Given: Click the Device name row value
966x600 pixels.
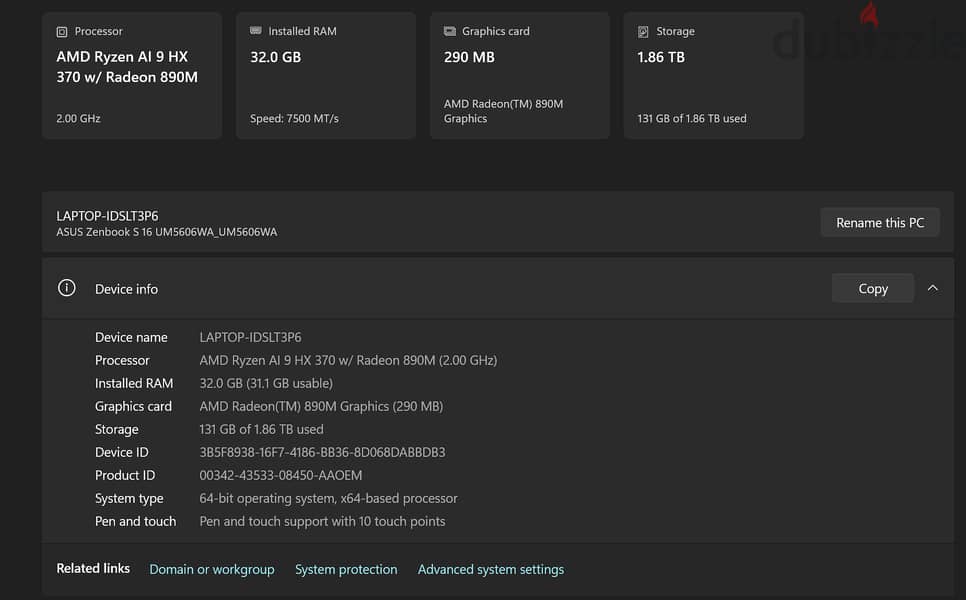Looking at the screenshot, I should point(250,337).
